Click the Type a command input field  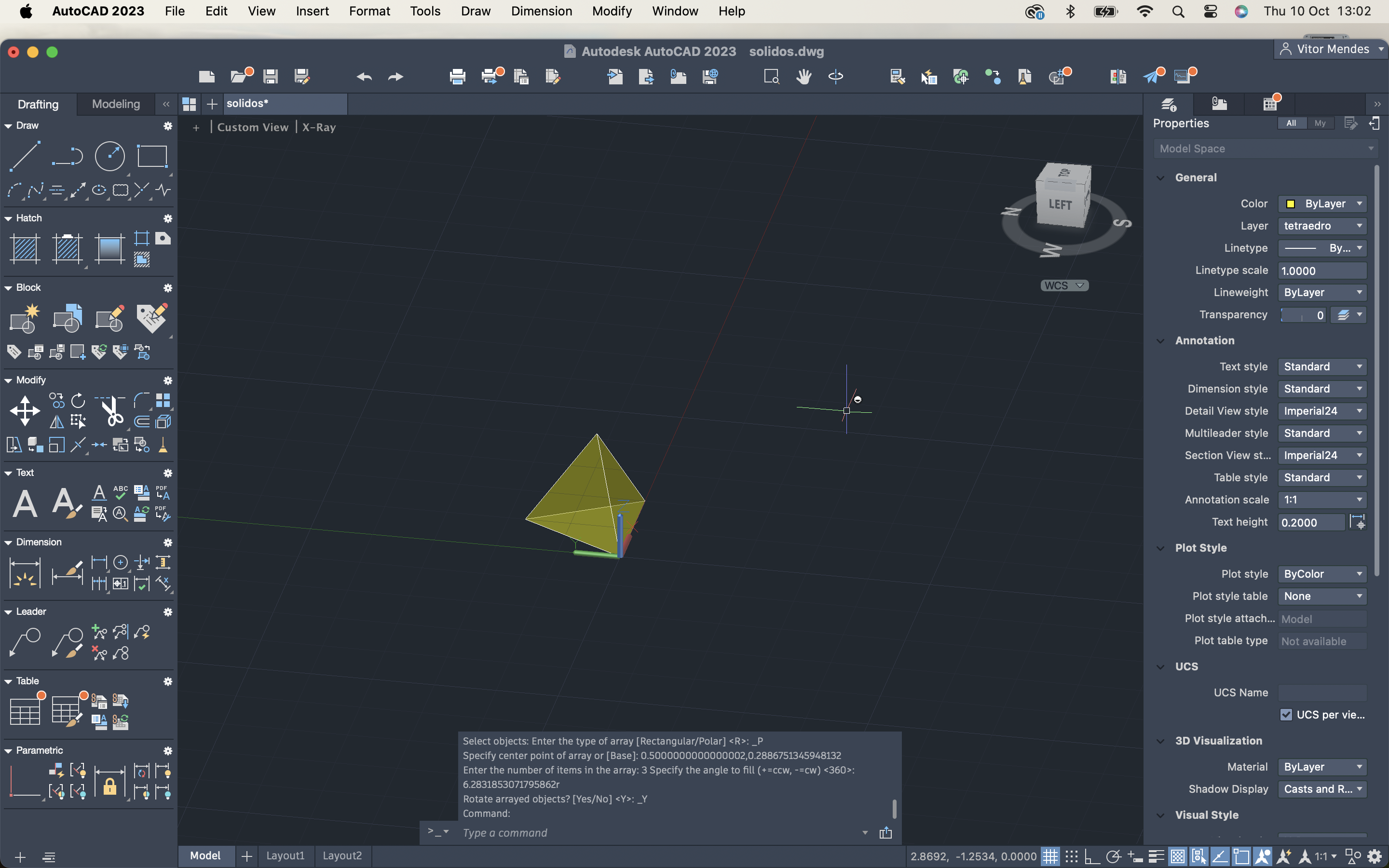[660, 833]
